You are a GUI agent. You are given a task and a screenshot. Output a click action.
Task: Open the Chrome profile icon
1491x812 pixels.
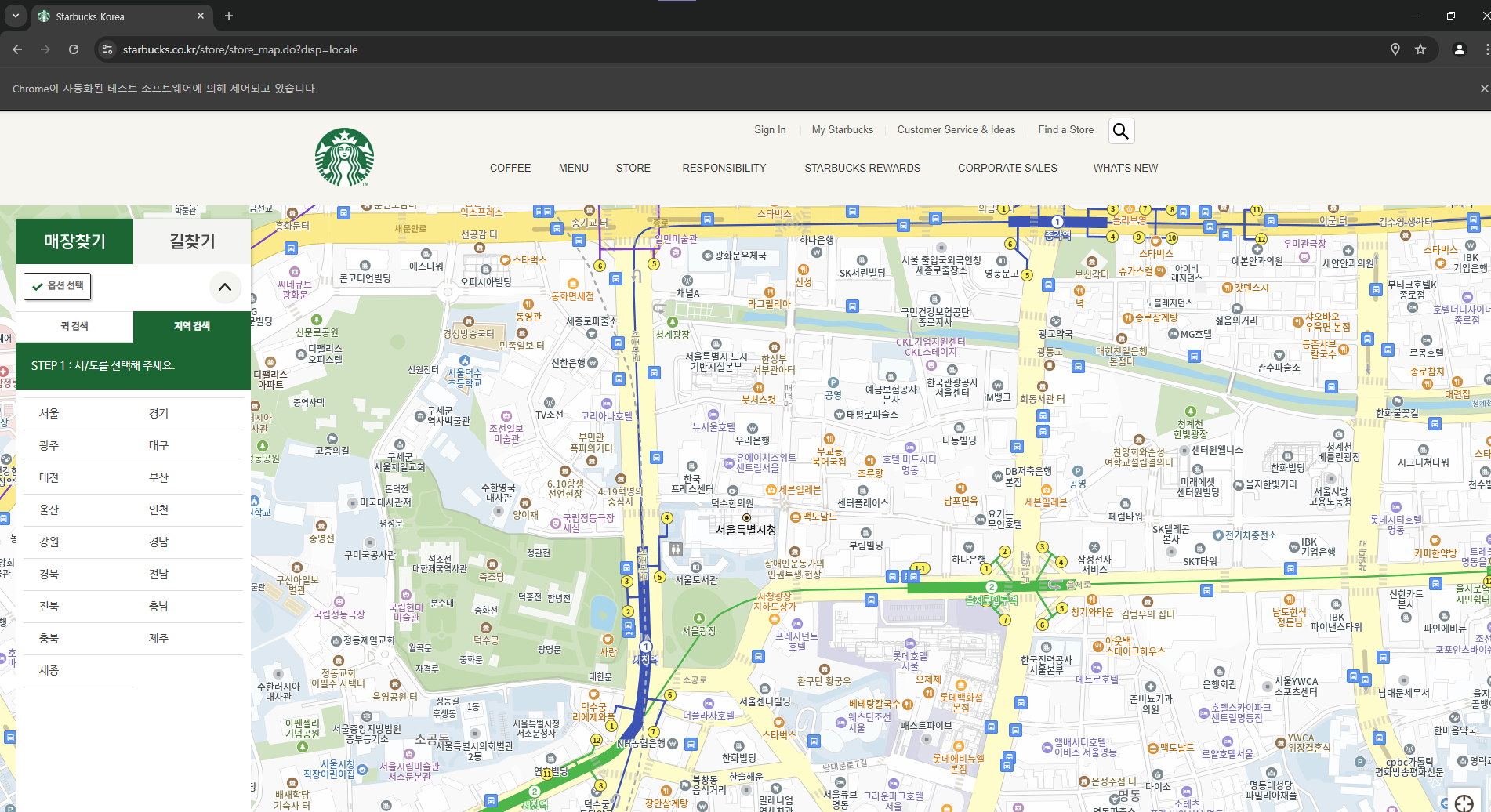click(x=1460, y=49)
